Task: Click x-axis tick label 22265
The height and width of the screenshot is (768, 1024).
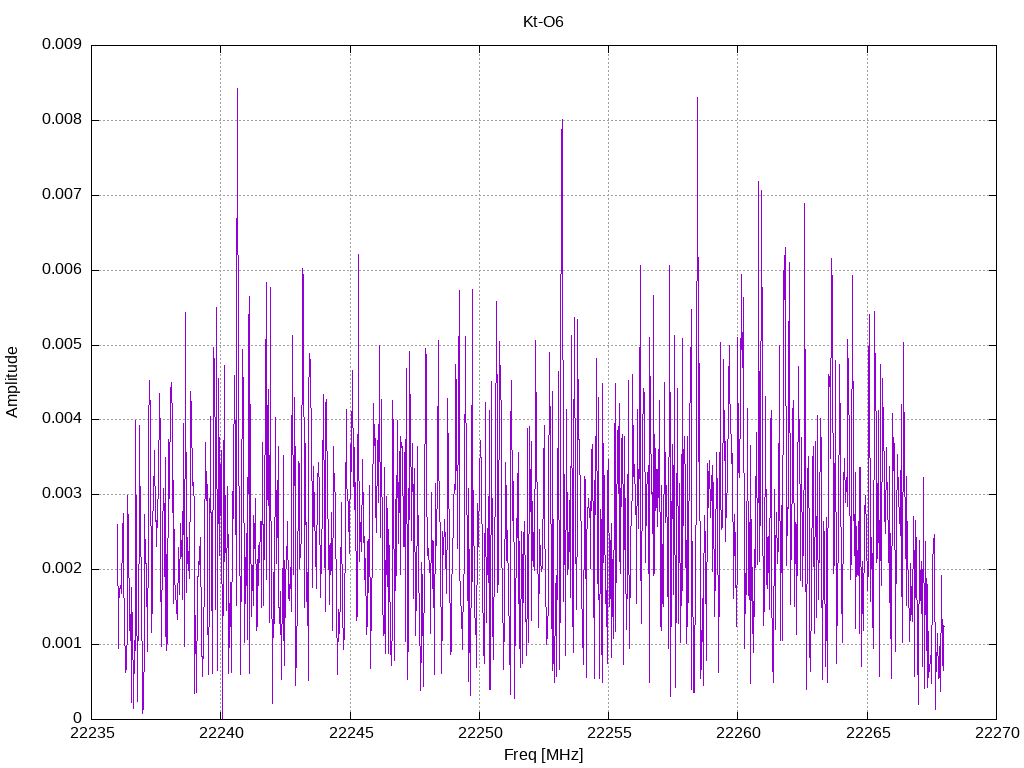Action: [868, 733]
